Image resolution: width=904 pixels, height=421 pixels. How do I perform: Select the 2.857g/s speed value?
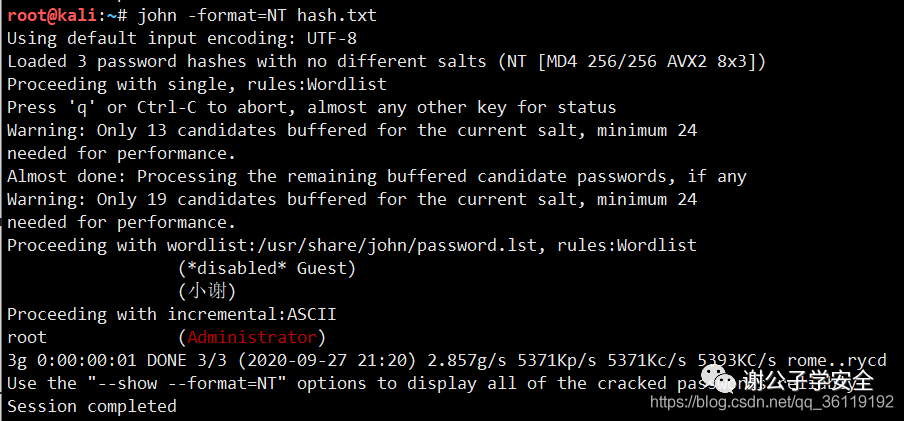pos(467,361)
